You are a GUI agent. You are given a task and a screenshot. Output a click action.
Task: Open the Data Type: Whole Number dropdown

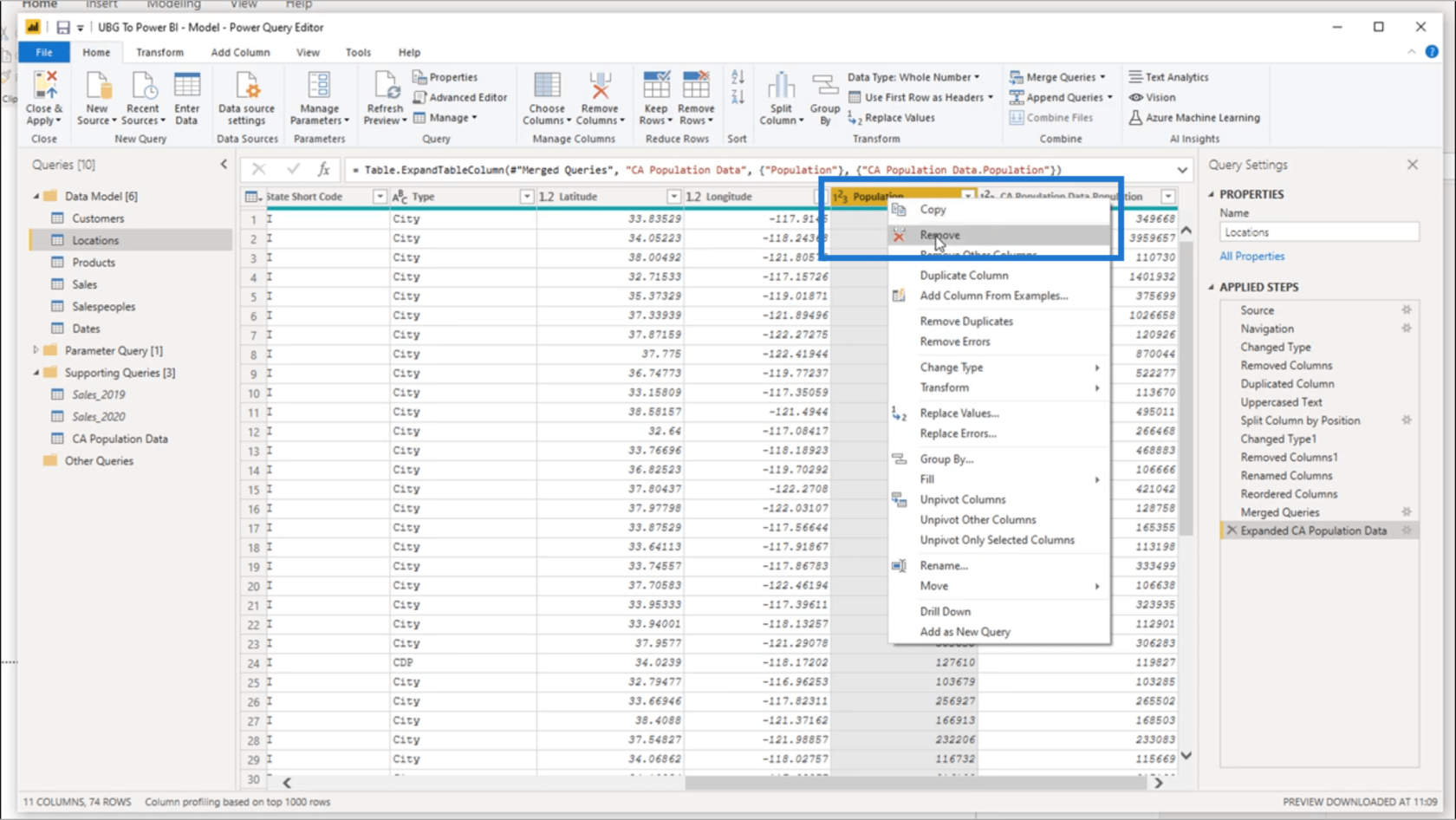point(913,77)
